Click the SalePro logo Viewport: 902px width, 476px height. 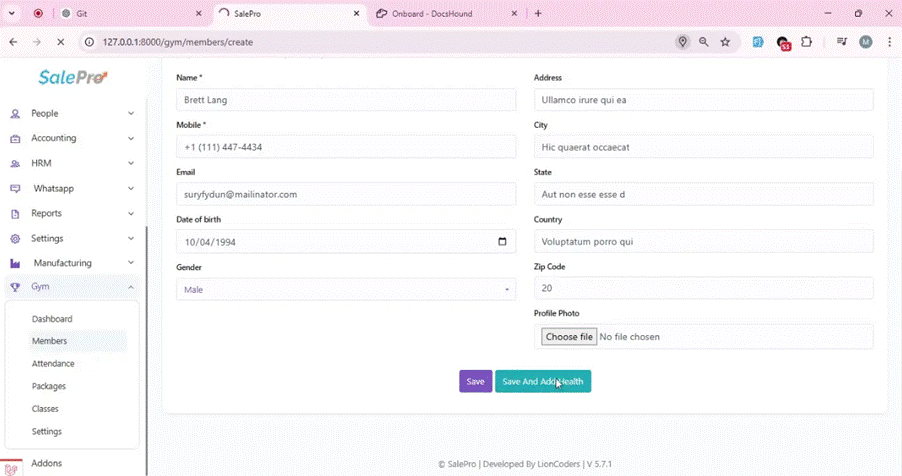pos(72,78)
